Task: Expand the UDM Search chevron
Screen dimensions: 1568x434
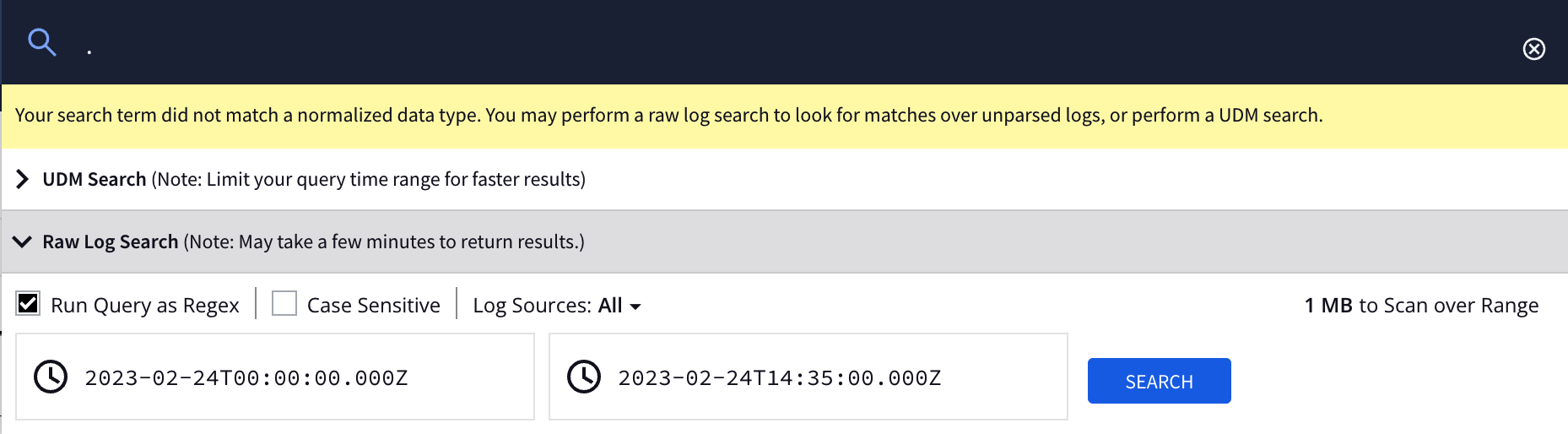Action: click(x=23, y=179)
